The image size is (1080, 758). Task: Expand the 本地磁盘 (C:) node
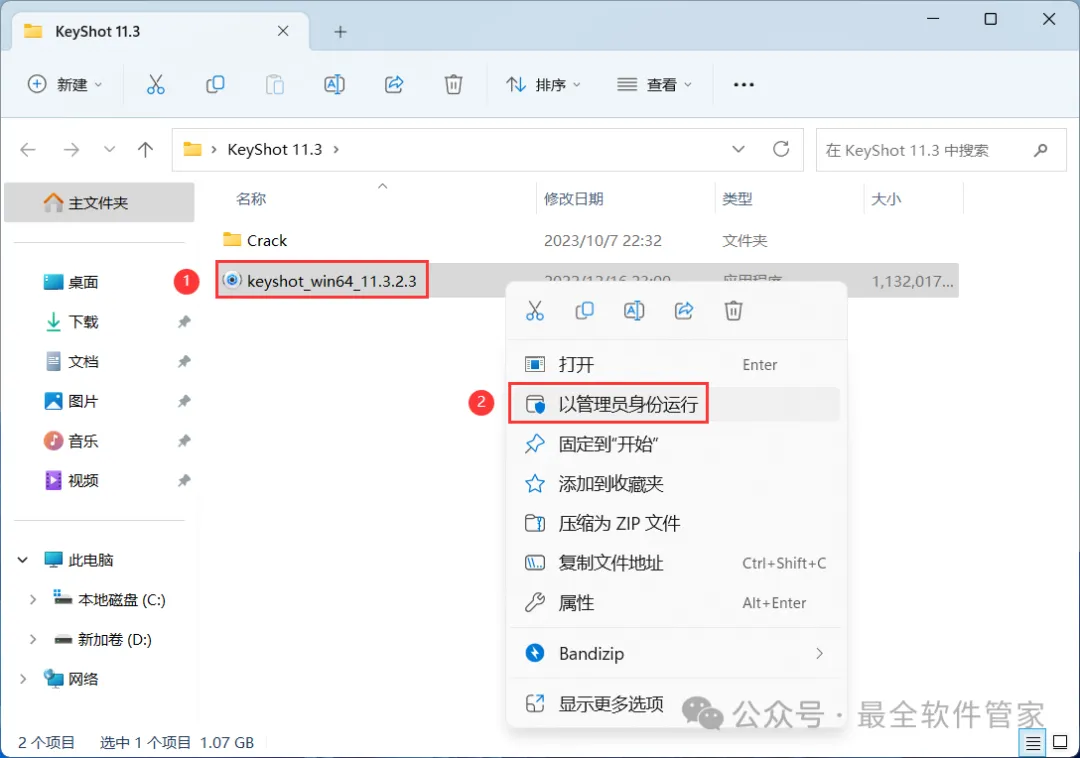(x=32, y=600)
